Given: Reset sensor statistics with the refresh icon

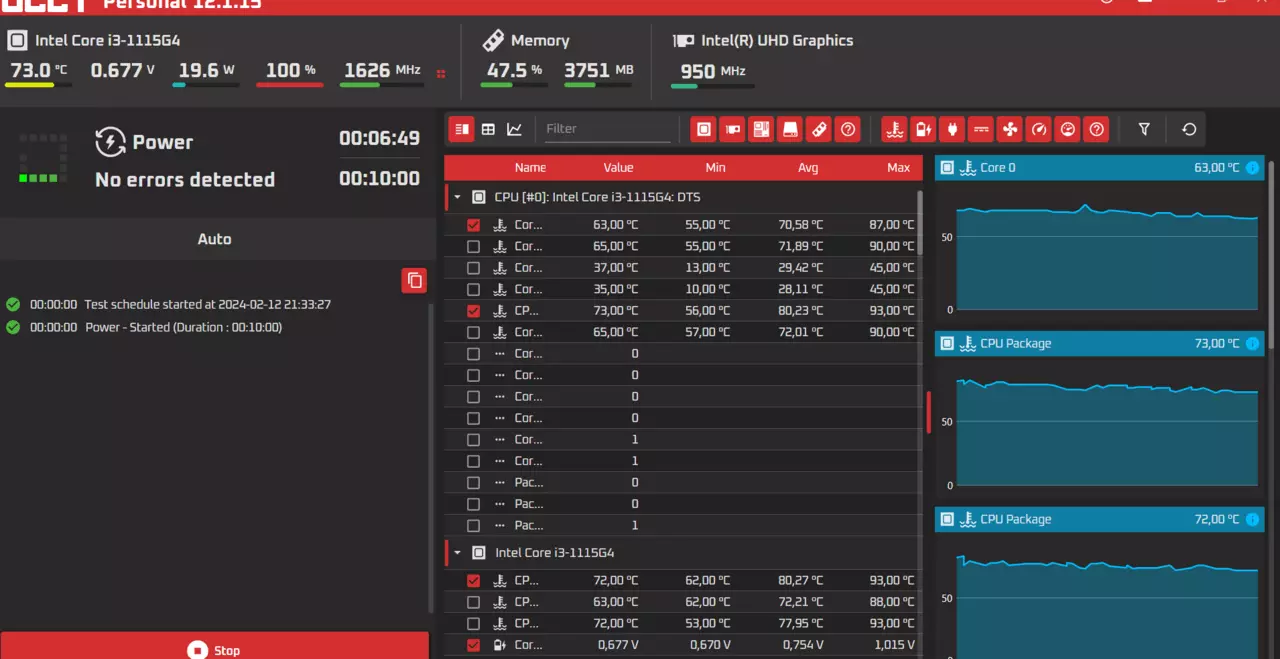Looking at the screenshot, I should coord(1189,129).
